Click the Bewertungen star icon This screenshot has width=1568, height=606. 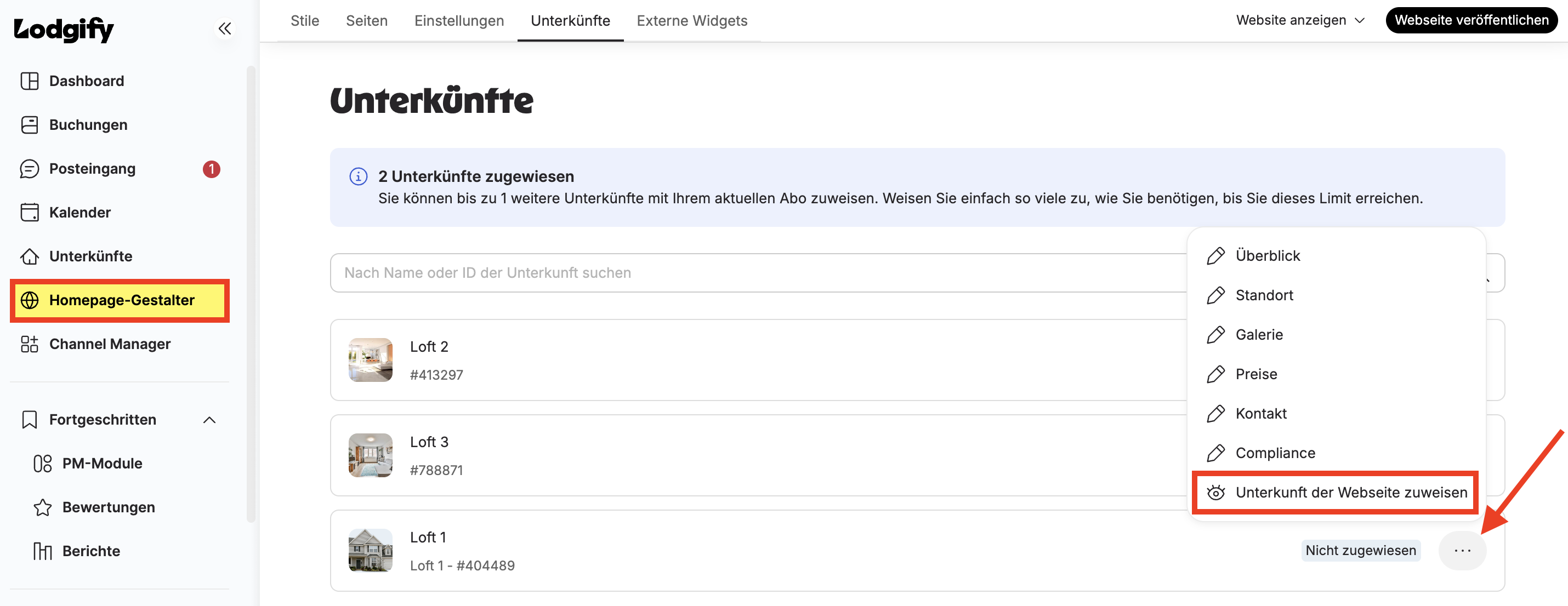[43, 507]
